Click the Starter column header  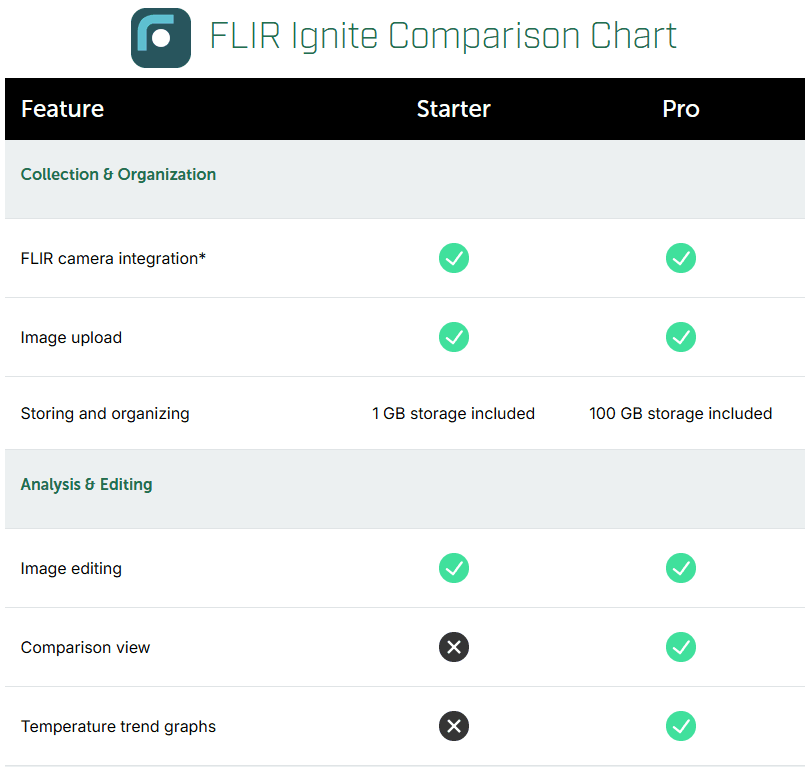[x=454, y=109]
